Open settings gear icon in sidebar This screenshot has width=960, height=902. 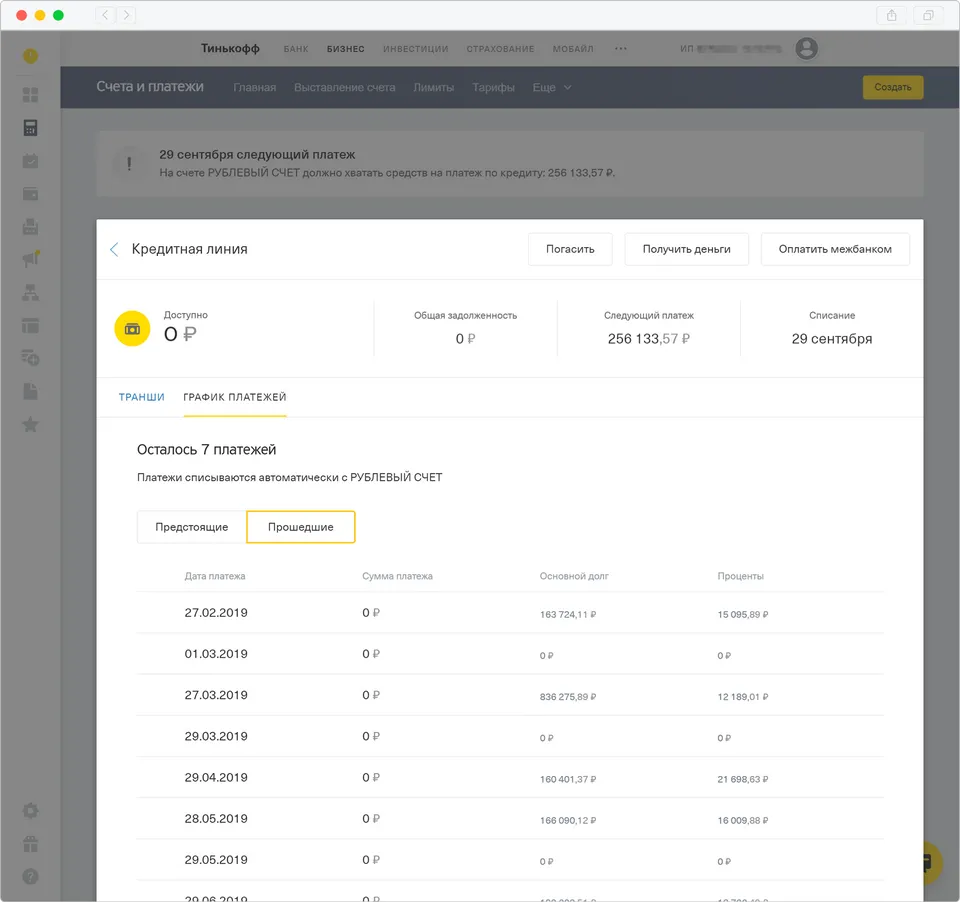click(x=30, y=811)
